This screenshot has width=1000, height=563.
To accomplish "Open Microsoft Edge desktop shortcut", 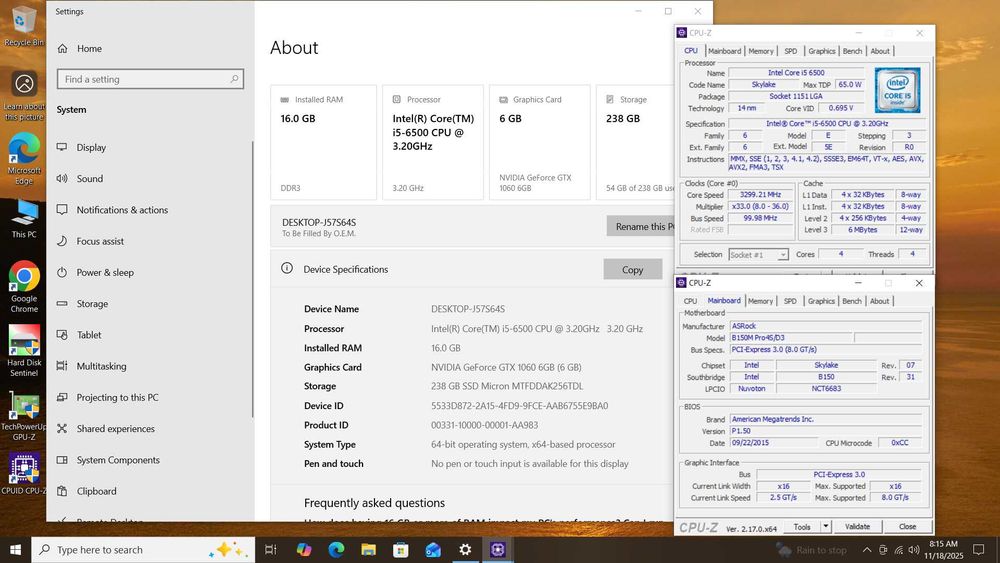I will pos(24,159).
